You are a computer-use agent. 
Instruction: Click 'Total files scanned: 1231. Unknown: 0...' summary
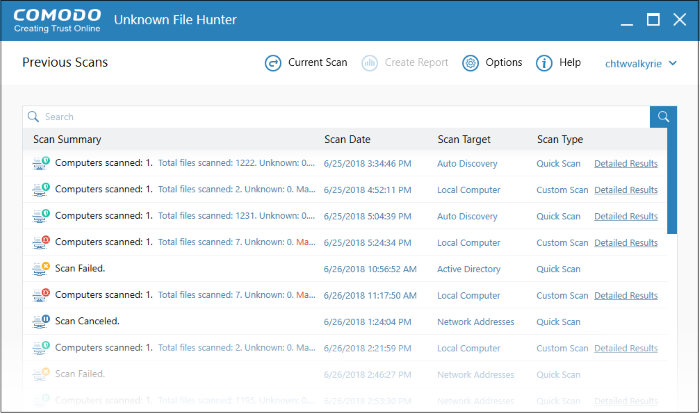click(237, 216)
